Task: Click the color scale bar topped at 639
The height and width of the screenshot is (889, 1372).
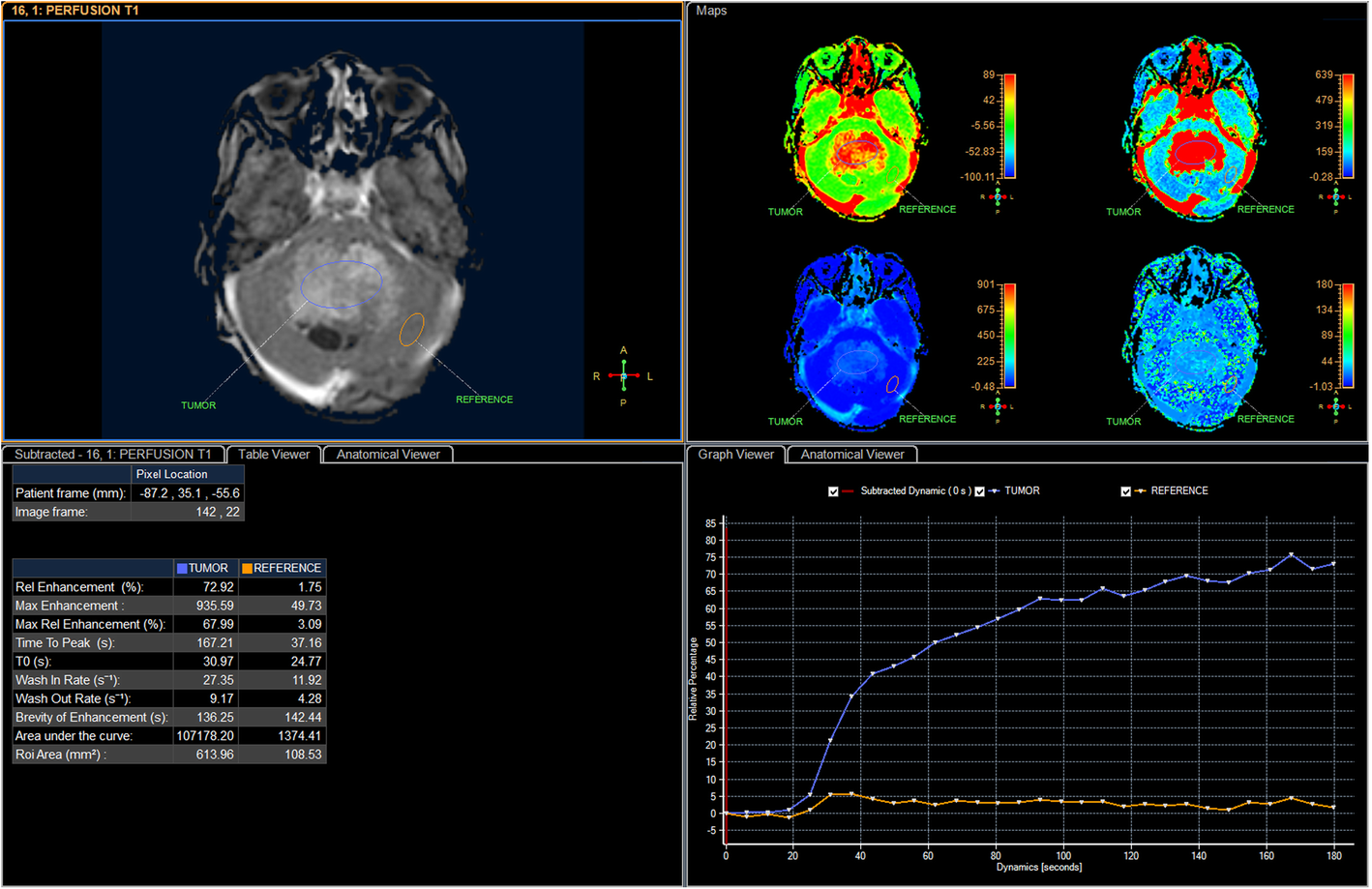Action: (1348, 127)
